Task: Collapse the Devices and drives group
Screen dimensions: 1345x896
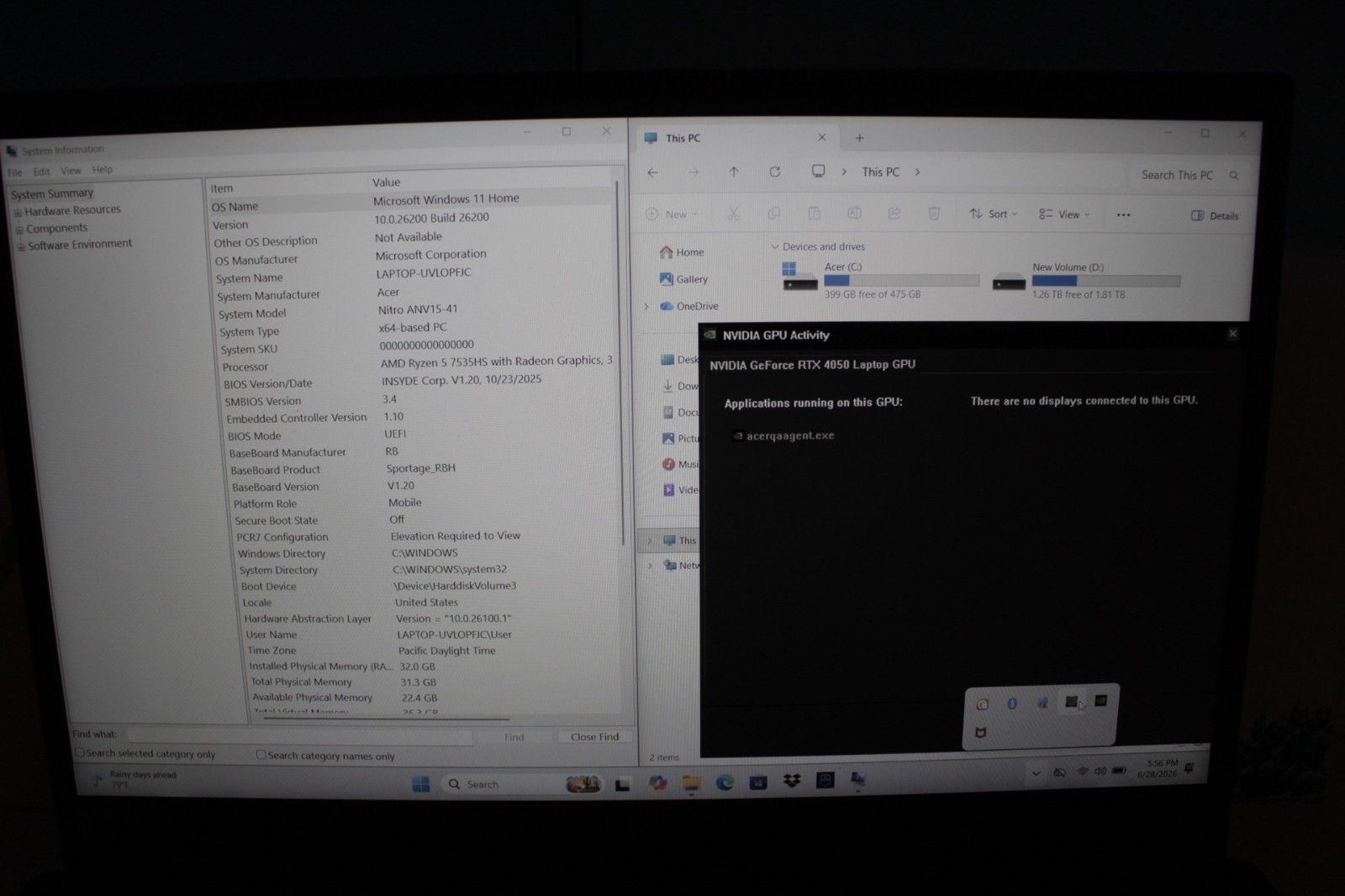Action: point(774,246)
